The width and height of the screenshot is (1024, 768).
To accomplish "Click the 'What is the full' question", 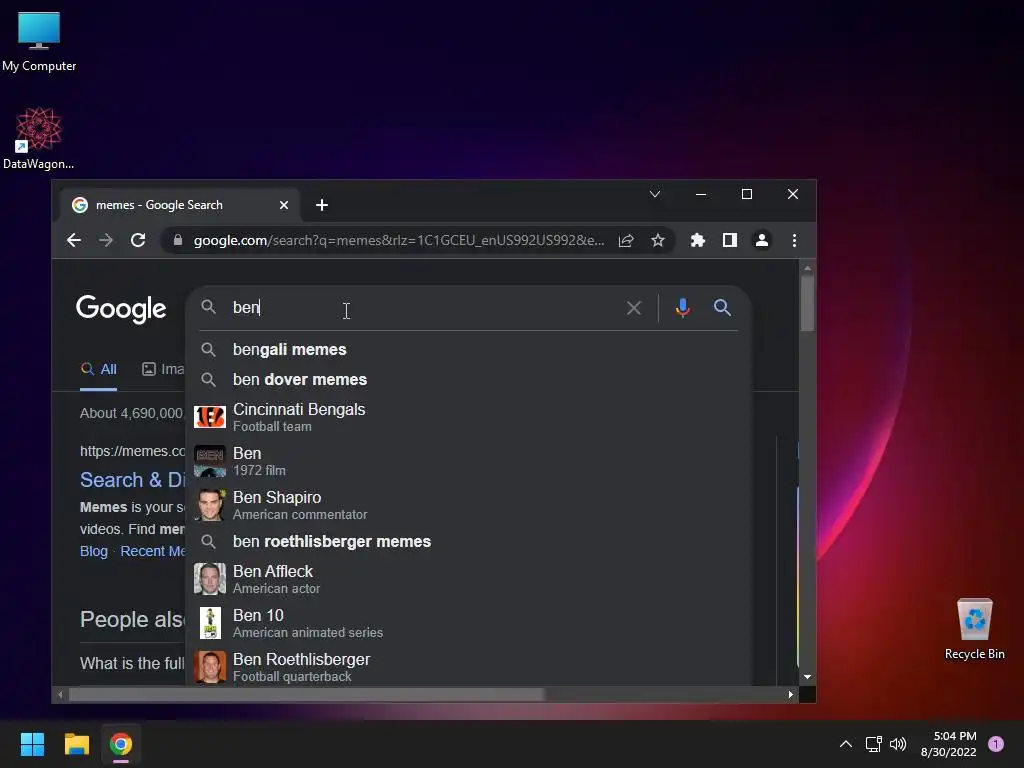I will pos(133,664).
